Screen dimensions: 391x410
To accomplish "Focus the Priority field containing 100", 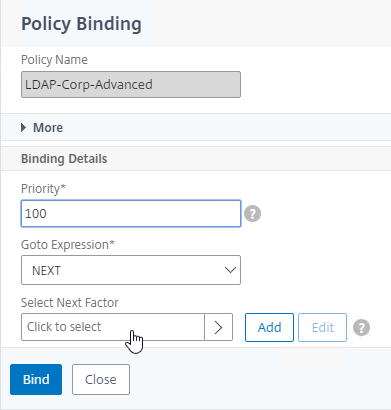I will pyautogui.click(x=131, y=214).
